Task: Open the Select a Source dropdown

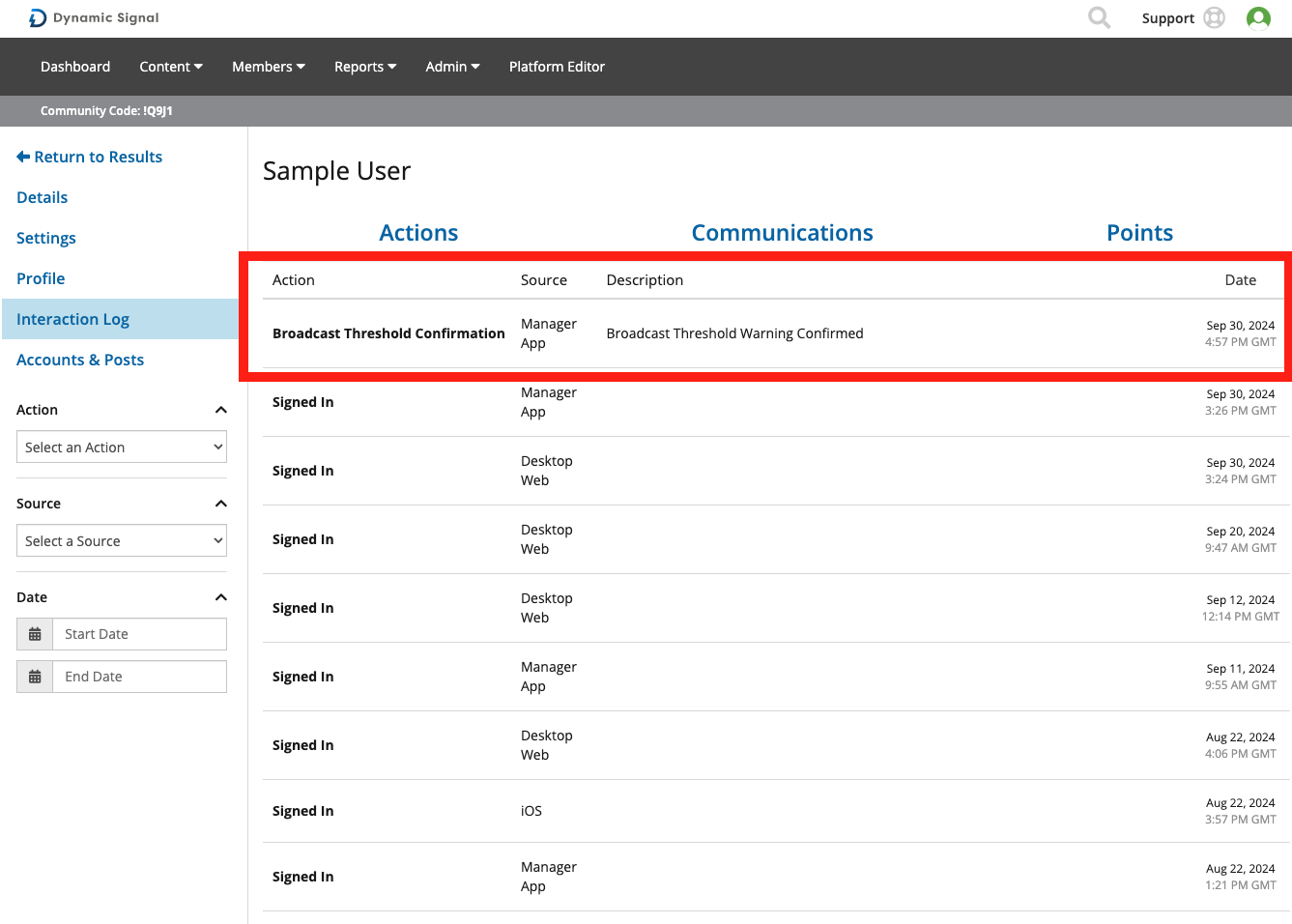Action: click(122, 541)
